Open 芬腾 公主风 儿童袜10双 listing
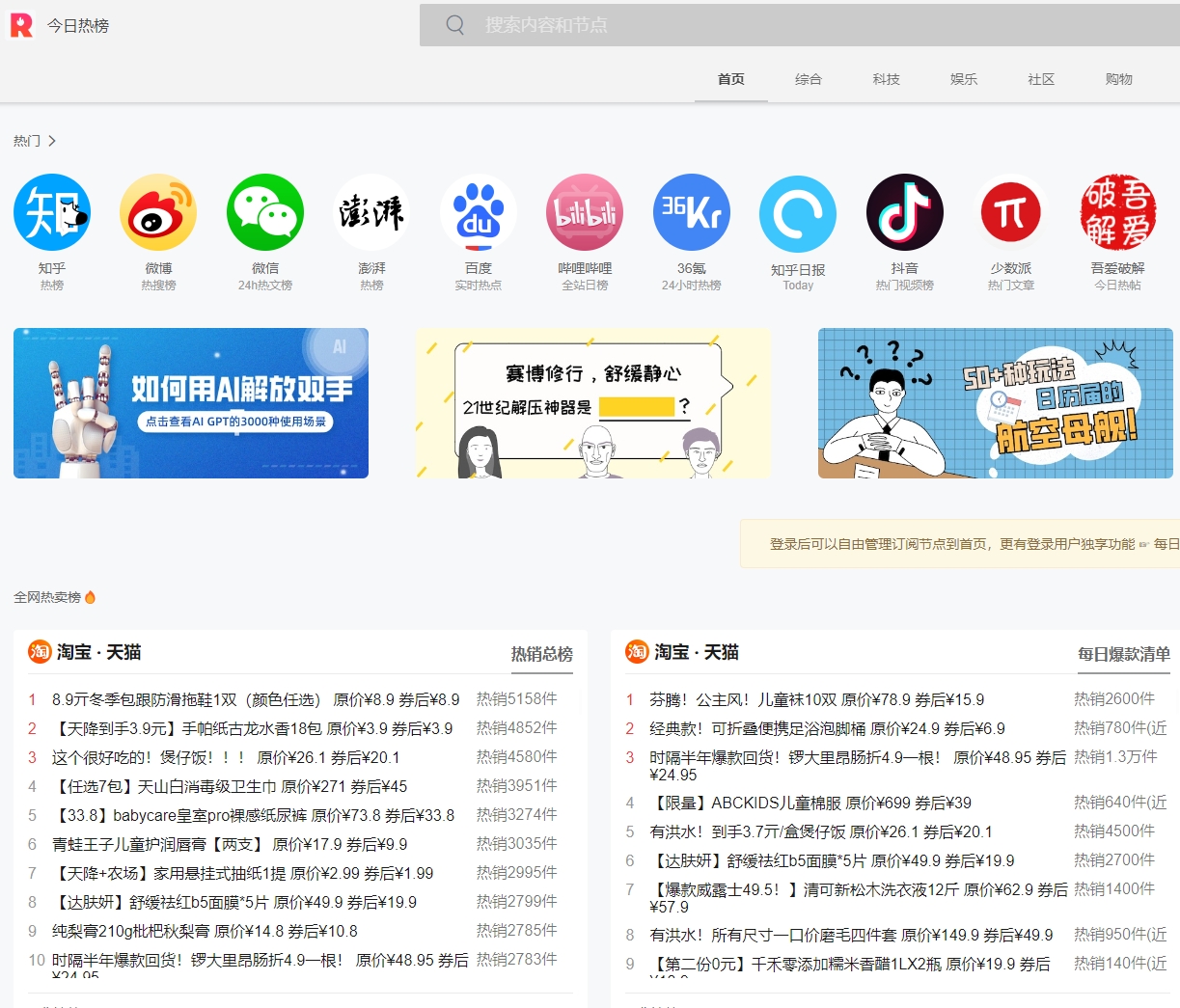This screenshot has height=1008, width=1180. coord(817,699)
